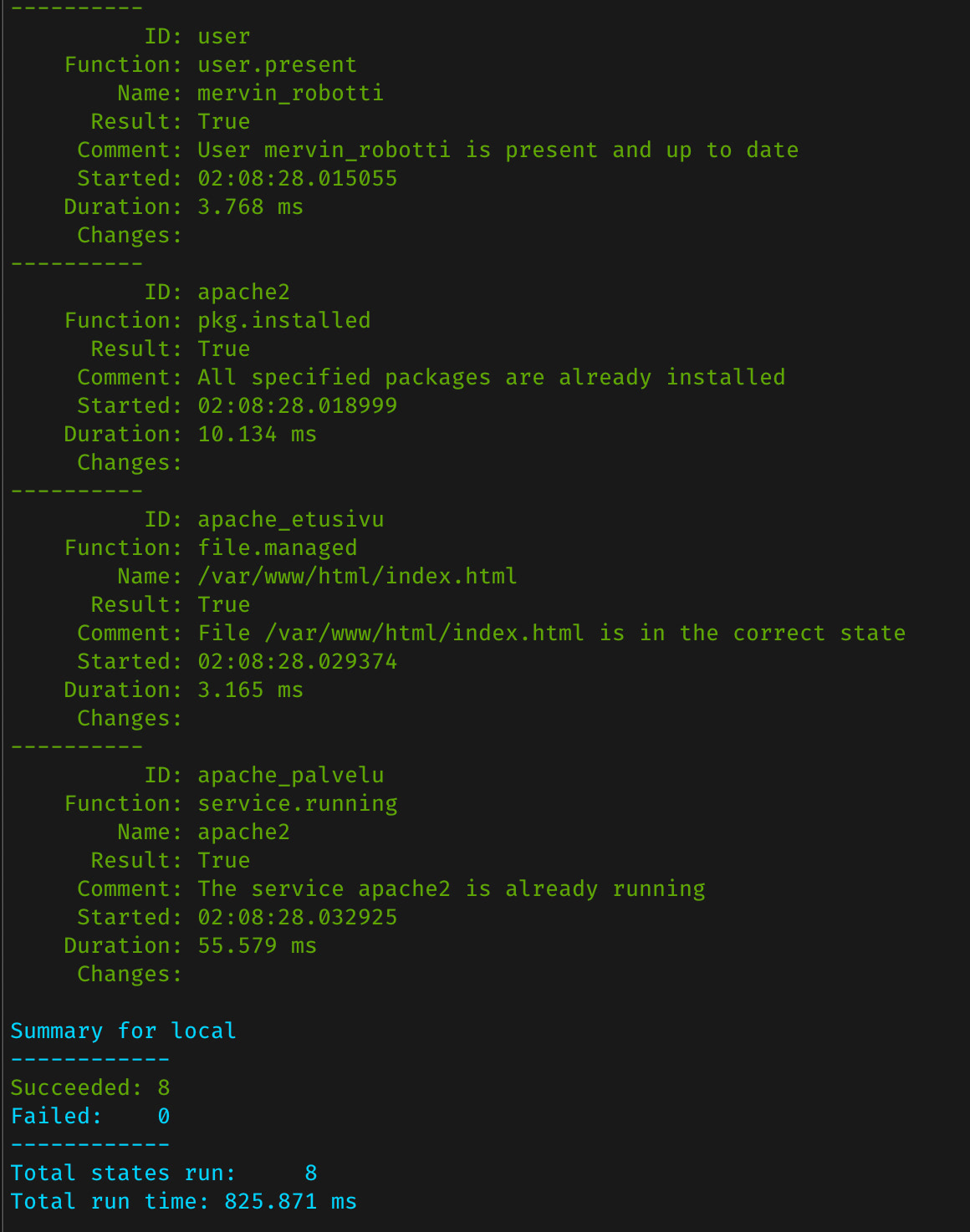Click the user.present function text
Viewport: 970px width, 1232px height.
pos(277,65)
